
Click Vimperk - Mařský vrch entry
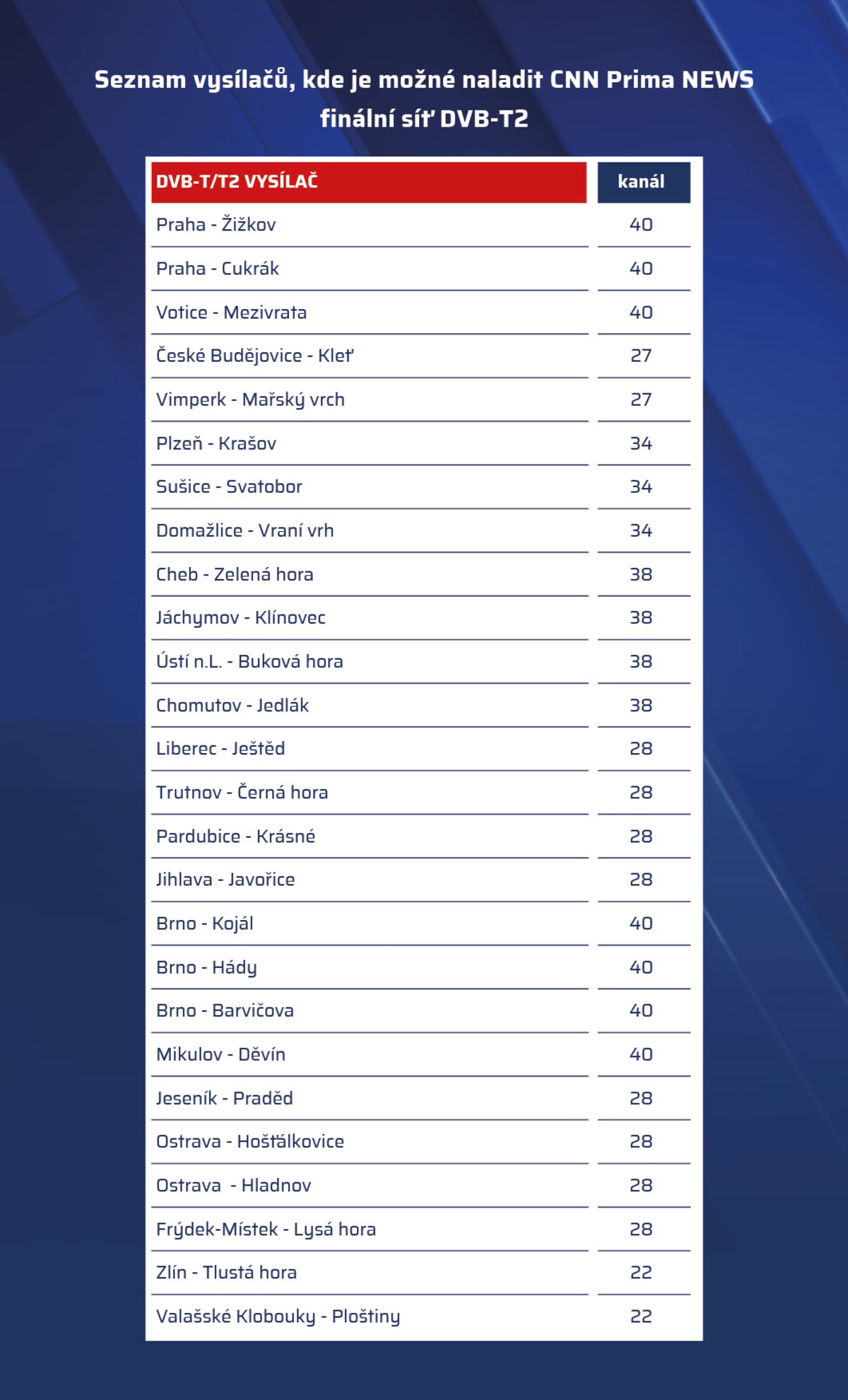[x=250, y=399]
